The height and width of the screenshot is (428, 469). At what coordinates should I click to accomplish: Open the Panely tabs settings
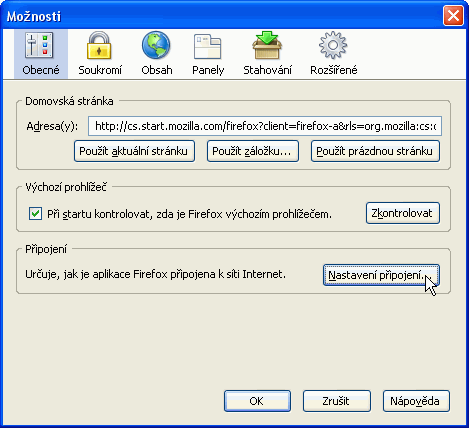click(x=208, y=54)
